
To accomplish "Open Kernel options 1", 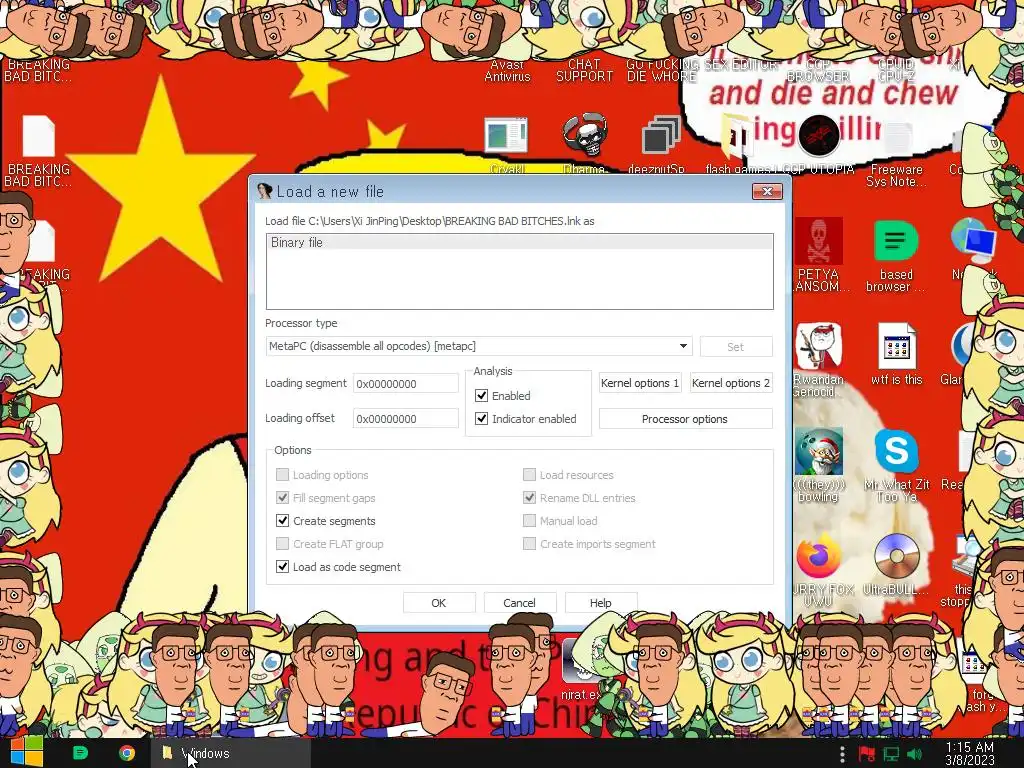I will point(640,383).
